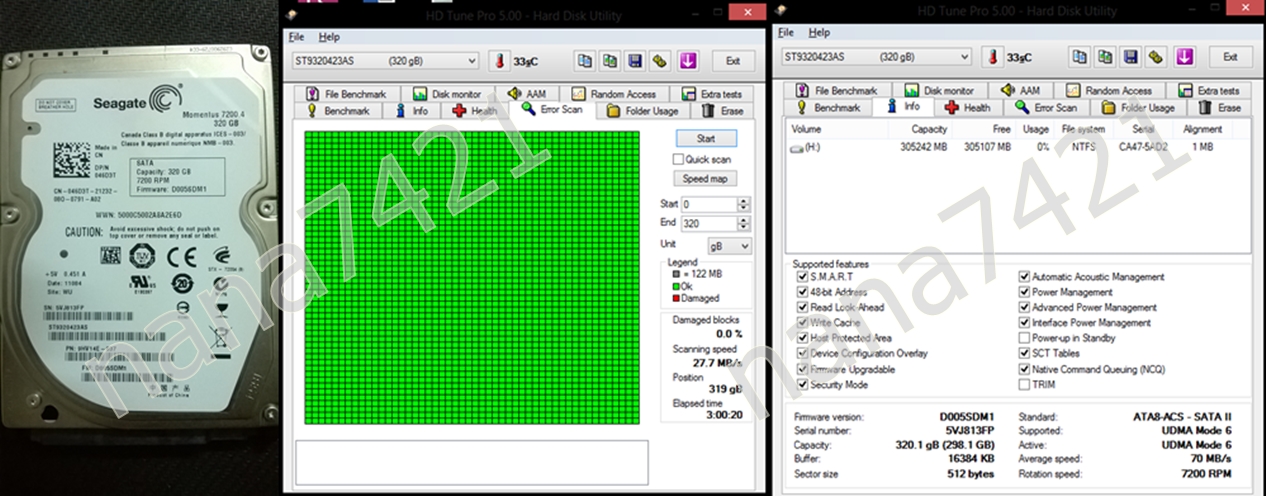Toggle Native Command Queuing (NCQ) checkbox

pyautogui.click(x=1024, y=369)
